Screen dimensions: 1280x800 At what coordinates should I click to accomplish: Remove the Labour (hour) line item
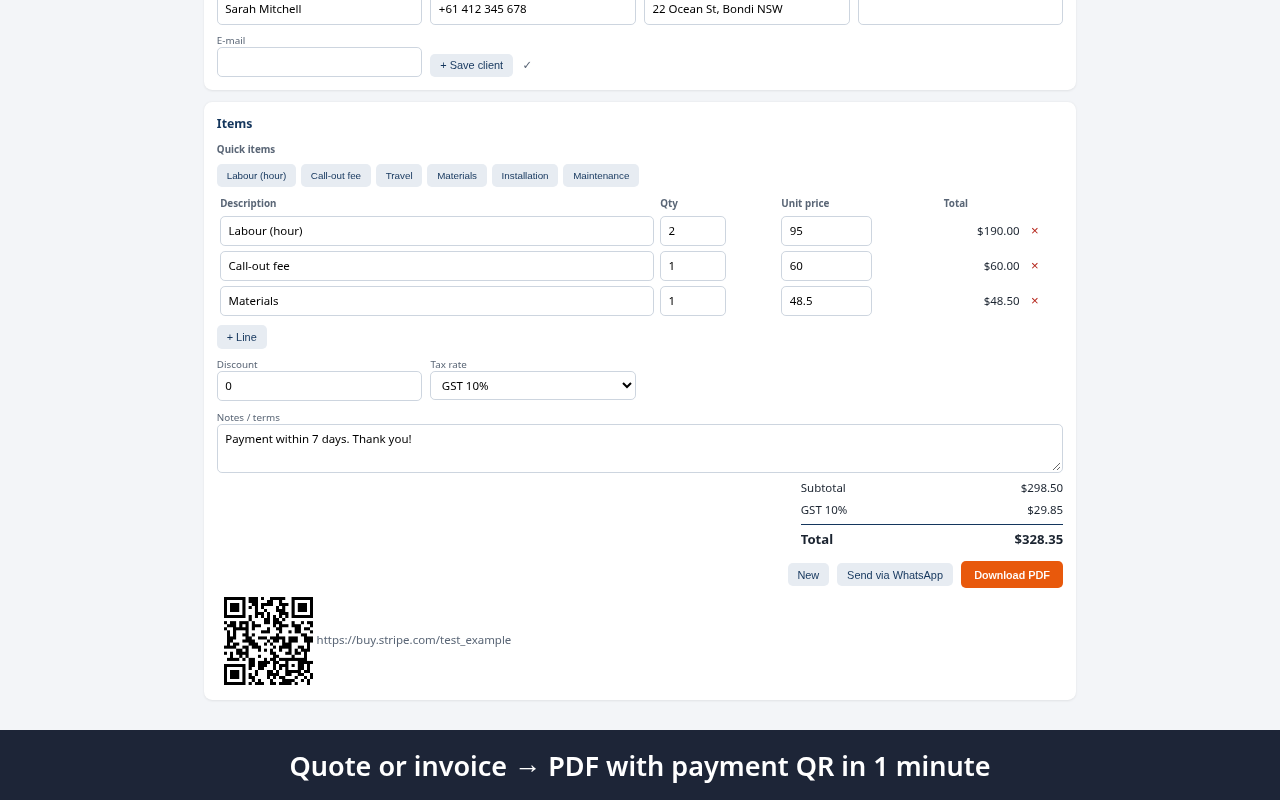click(1035, 231)
